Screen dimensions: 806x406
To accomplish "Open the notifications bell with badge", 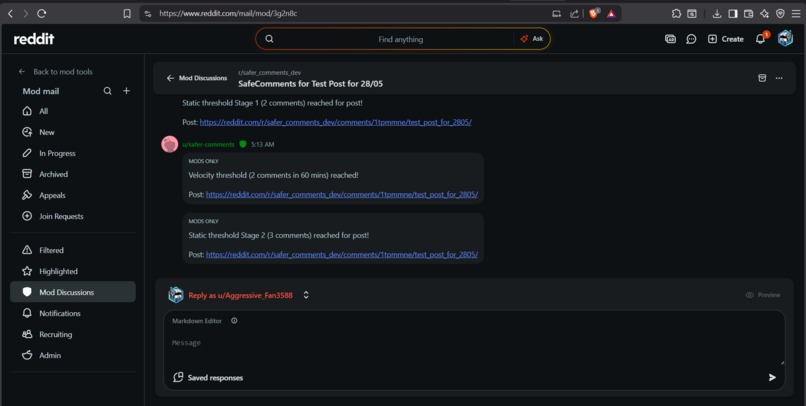I will (761, 39).
